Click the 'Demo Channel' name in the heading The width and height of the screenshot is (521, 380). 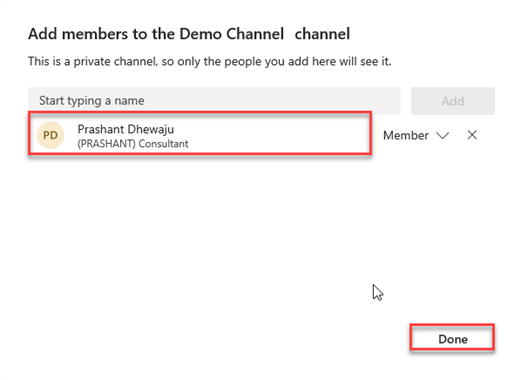[232, 34]
